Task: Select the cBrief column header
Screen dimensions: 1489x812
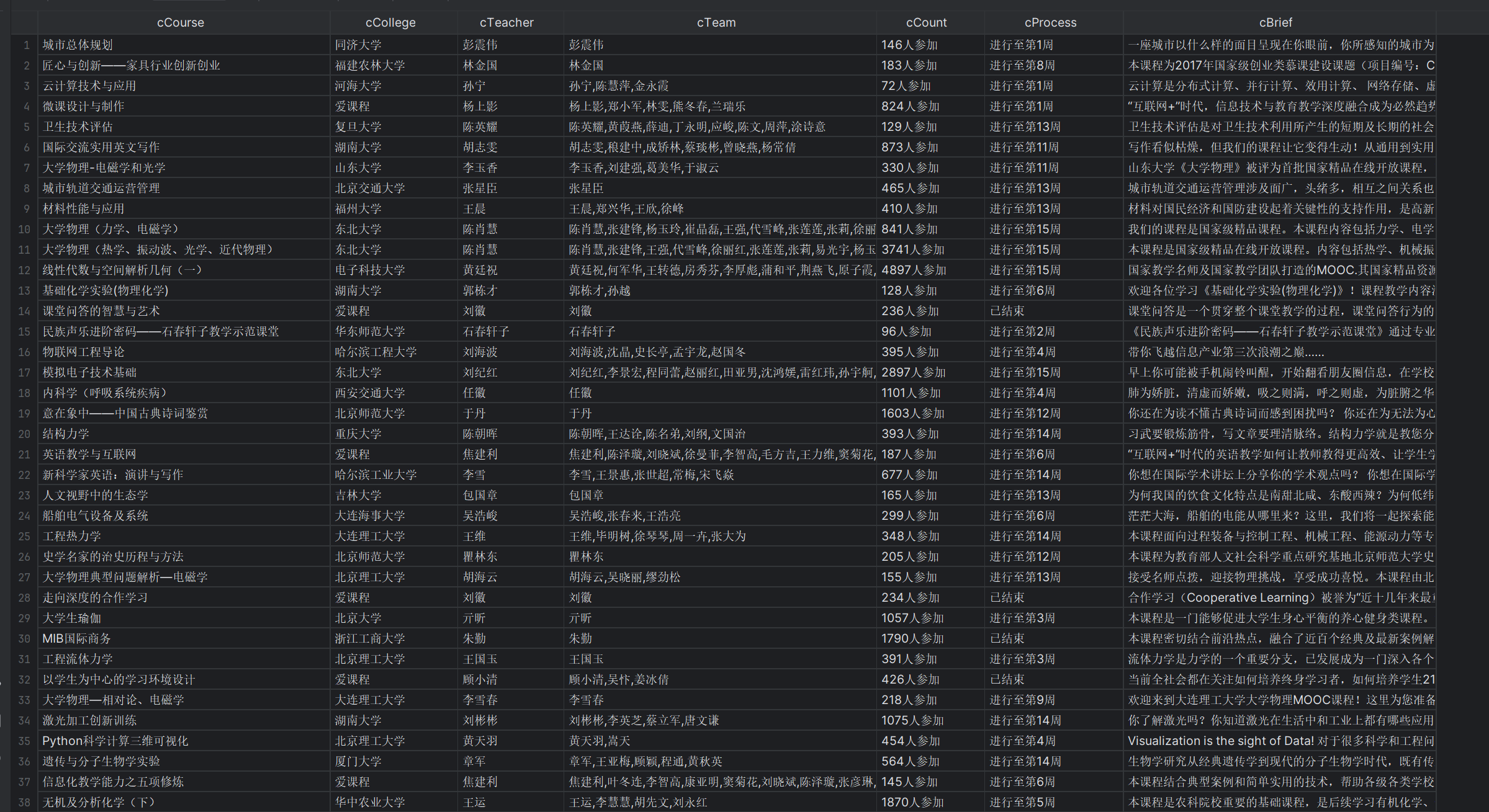Action: point(1275,23)
